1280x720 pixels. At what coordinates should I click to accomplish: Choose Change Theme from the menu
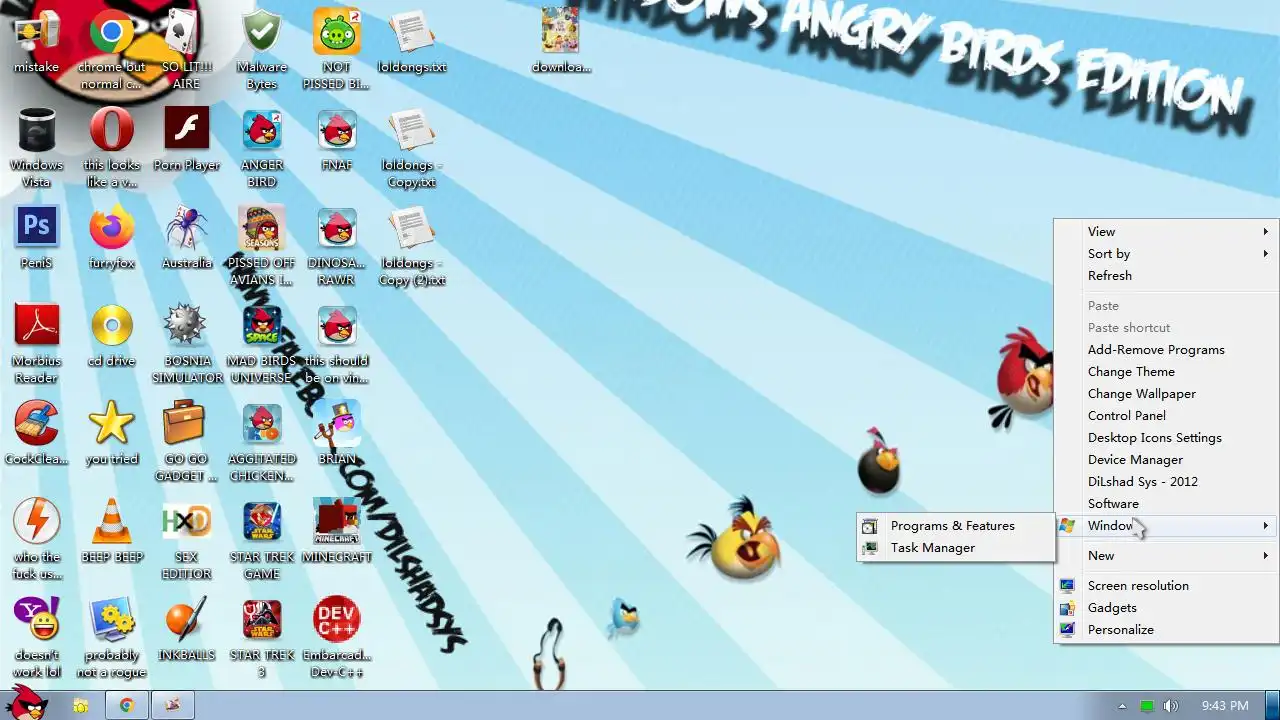[x=1166, y=371]
